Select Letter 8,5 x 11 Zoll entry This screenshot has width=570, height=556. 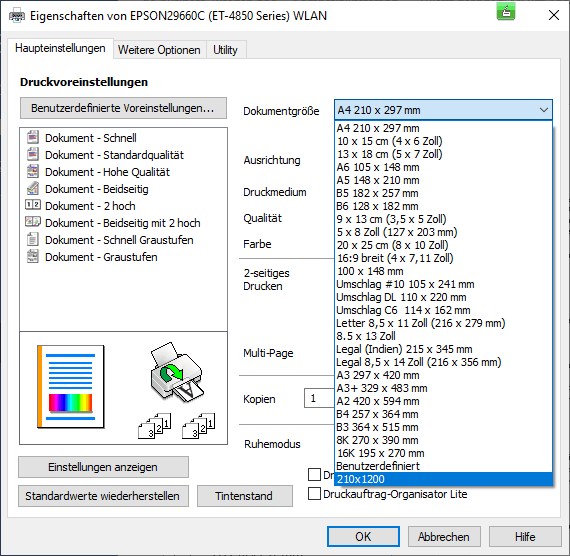coord(443,323)
